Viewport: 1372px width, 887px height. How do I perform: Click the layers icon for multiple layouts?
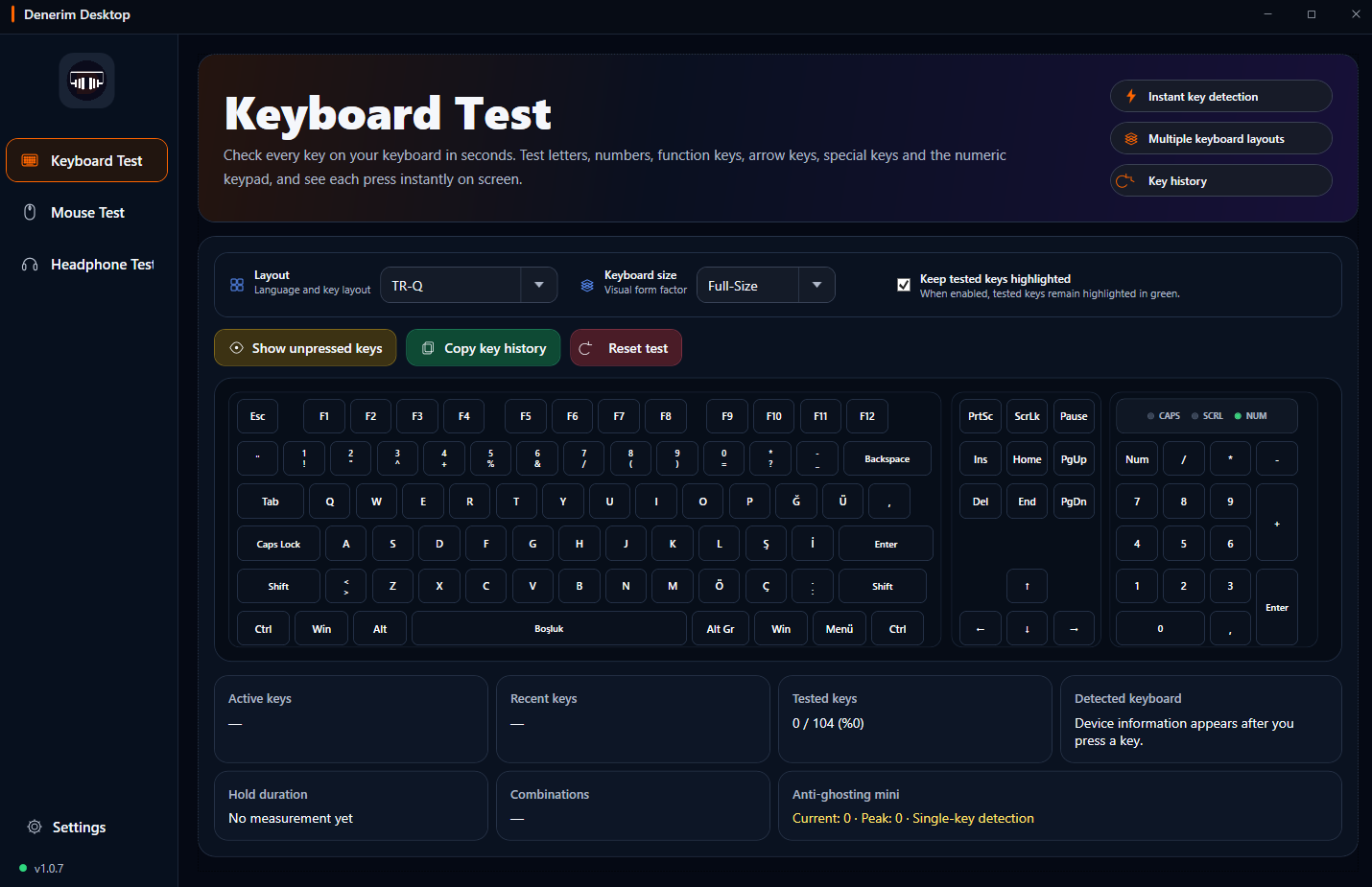coord(1131,138)
